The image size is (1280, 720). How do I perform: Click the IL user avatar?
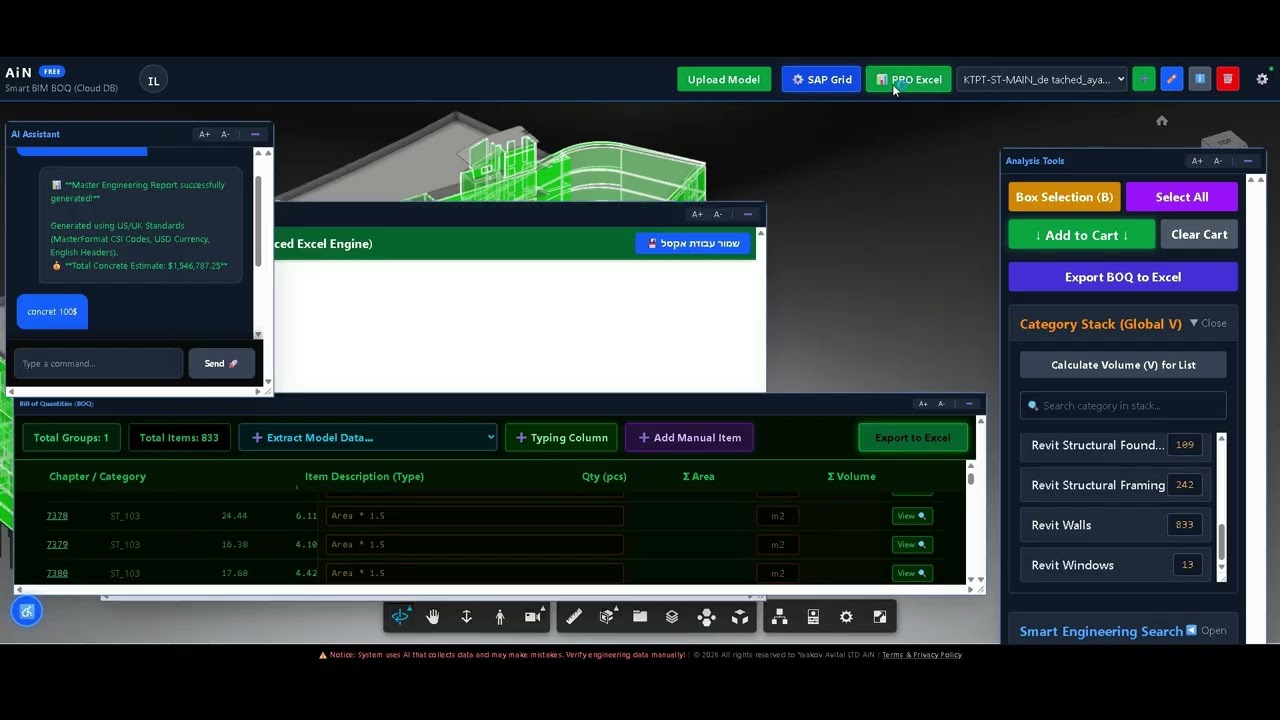coord(153,81)
